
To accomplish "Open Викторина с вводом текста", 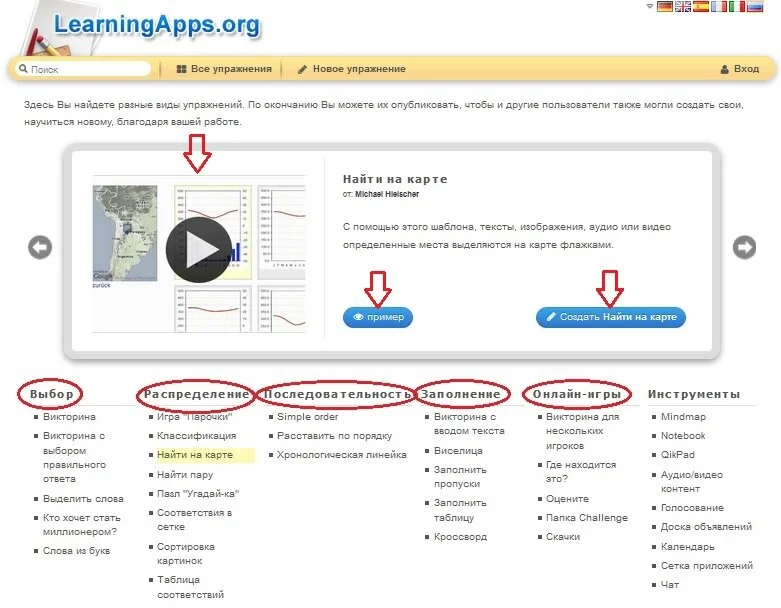I will coord(469,424).
